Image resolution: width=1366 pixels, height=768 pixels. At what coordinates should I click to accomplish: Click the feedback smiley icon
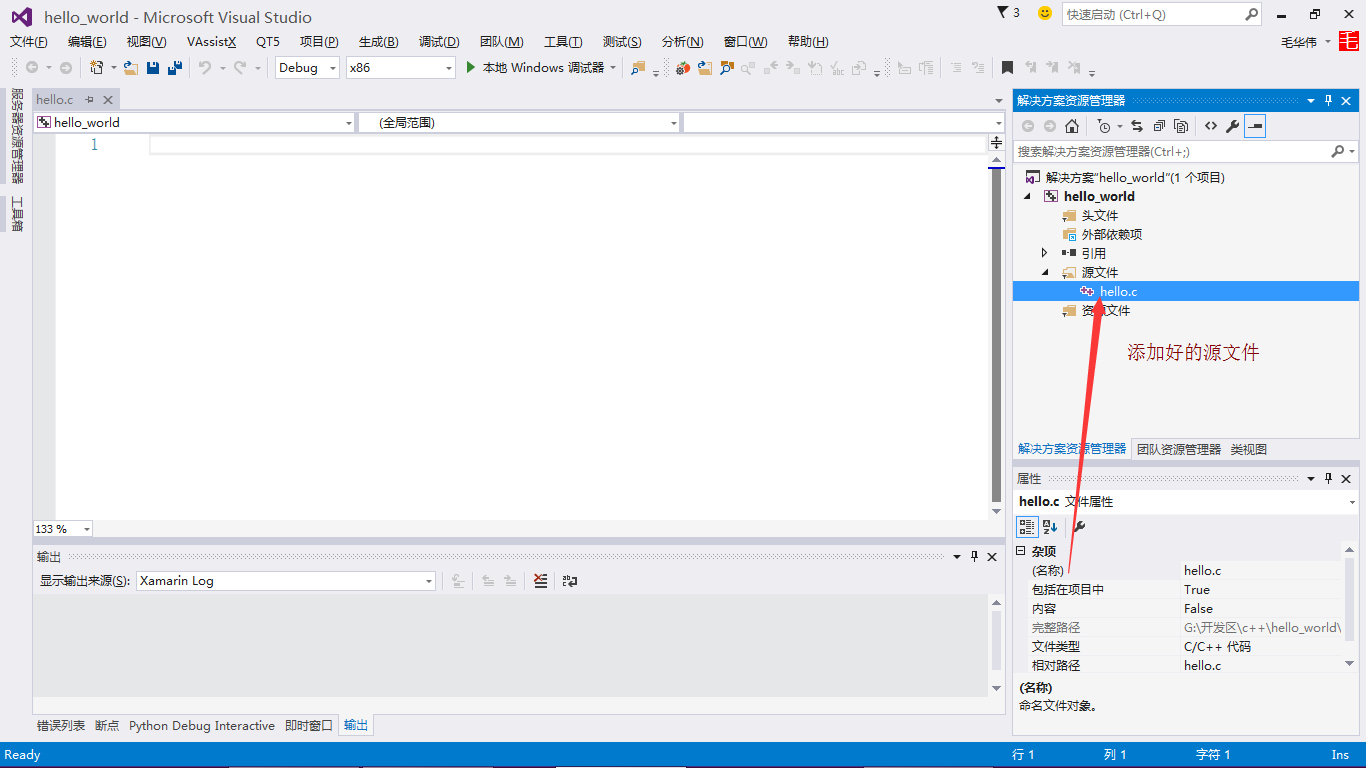click(x=1045, y=13)
